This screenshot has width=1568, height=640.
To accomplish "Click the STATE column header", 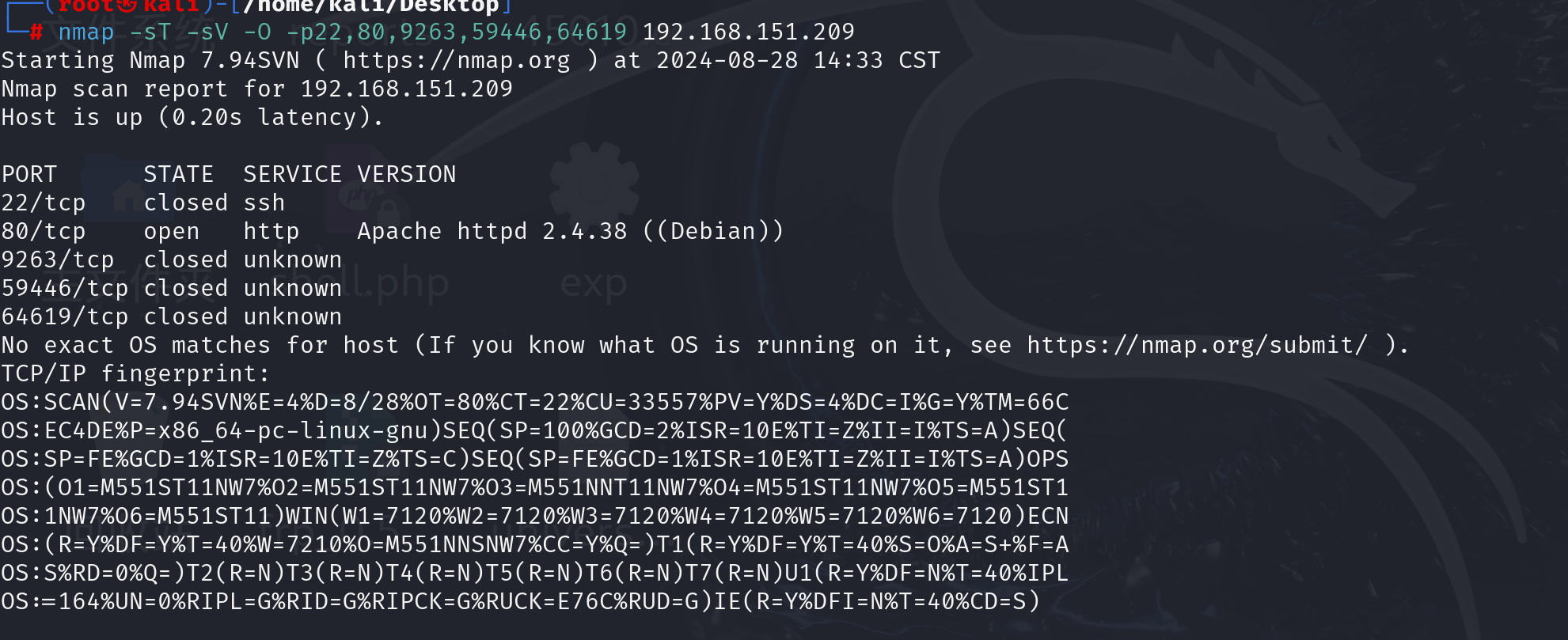I will [x=179, y=175].
